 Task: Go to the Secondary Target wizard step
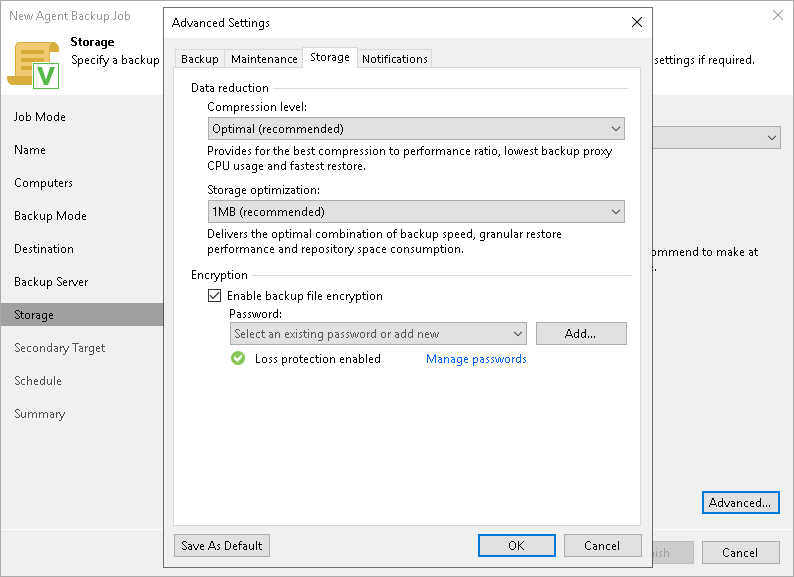tap(59, 348)
